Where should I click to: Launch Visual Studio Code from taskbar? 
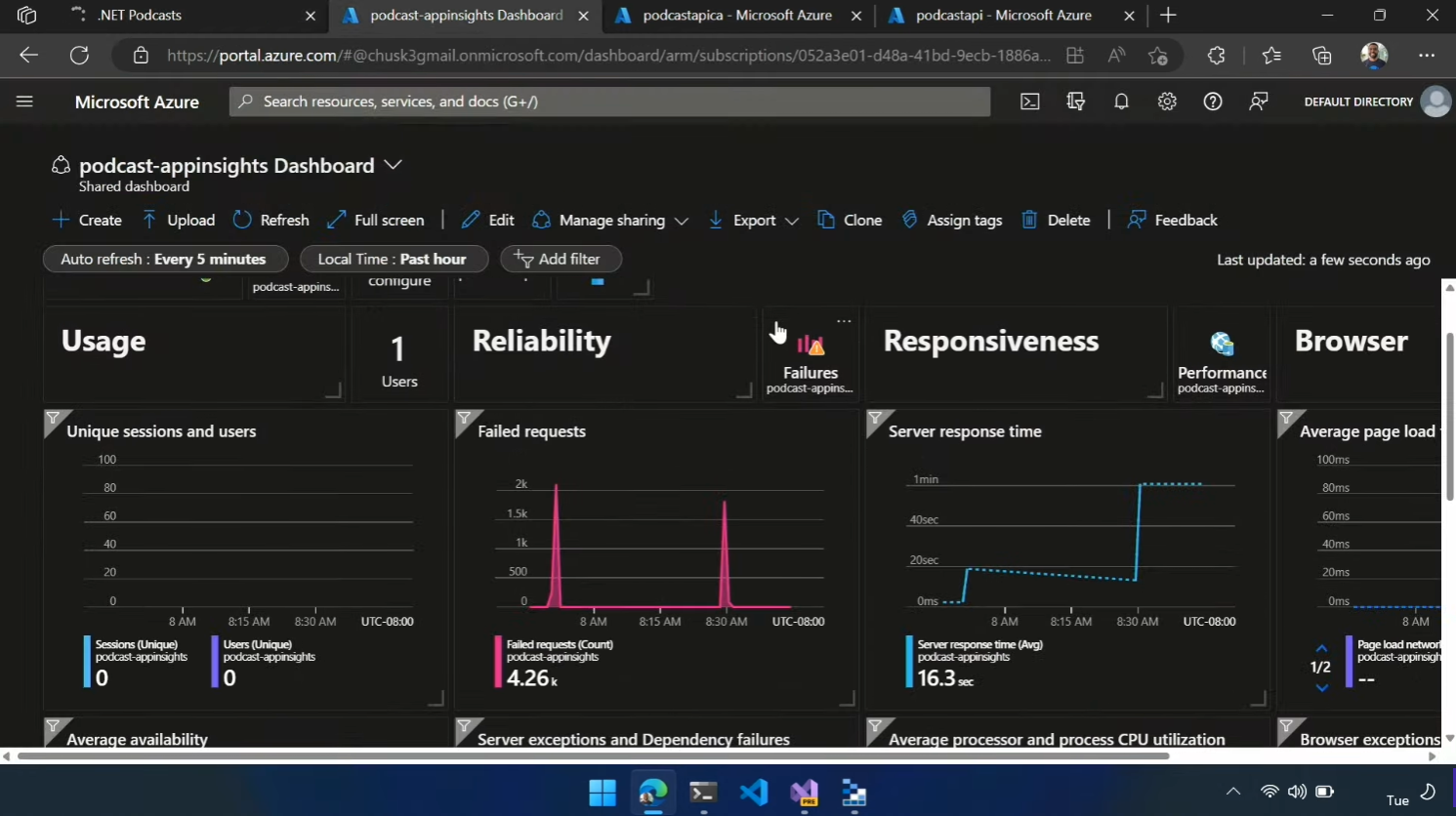(753, 792)
